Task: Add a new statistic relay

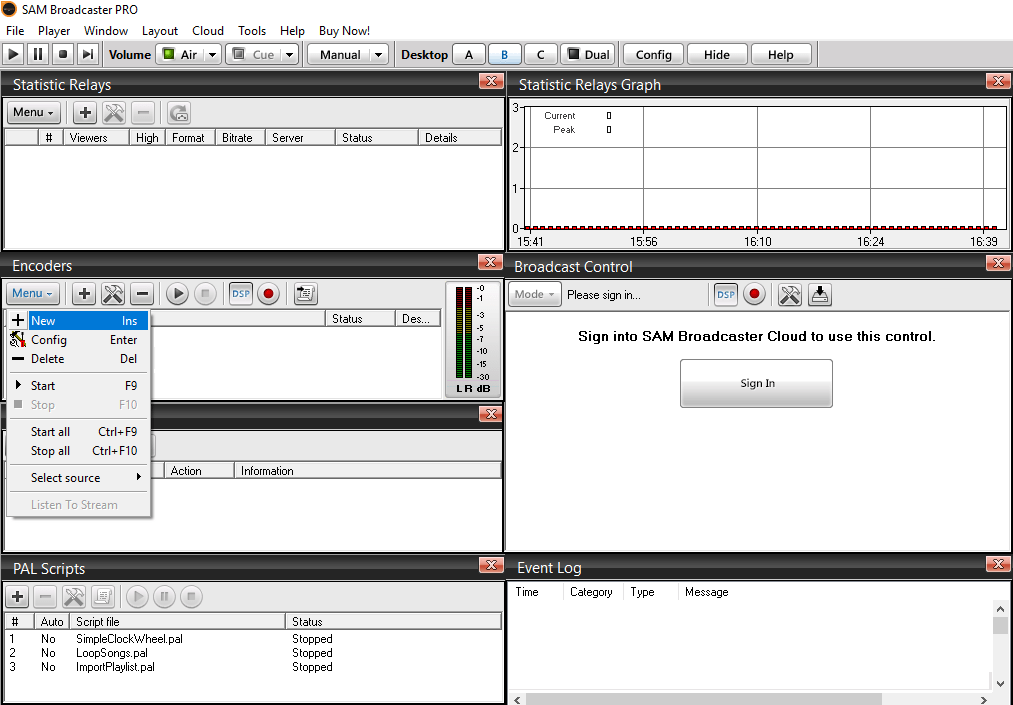Action: [x=85, y=112]
